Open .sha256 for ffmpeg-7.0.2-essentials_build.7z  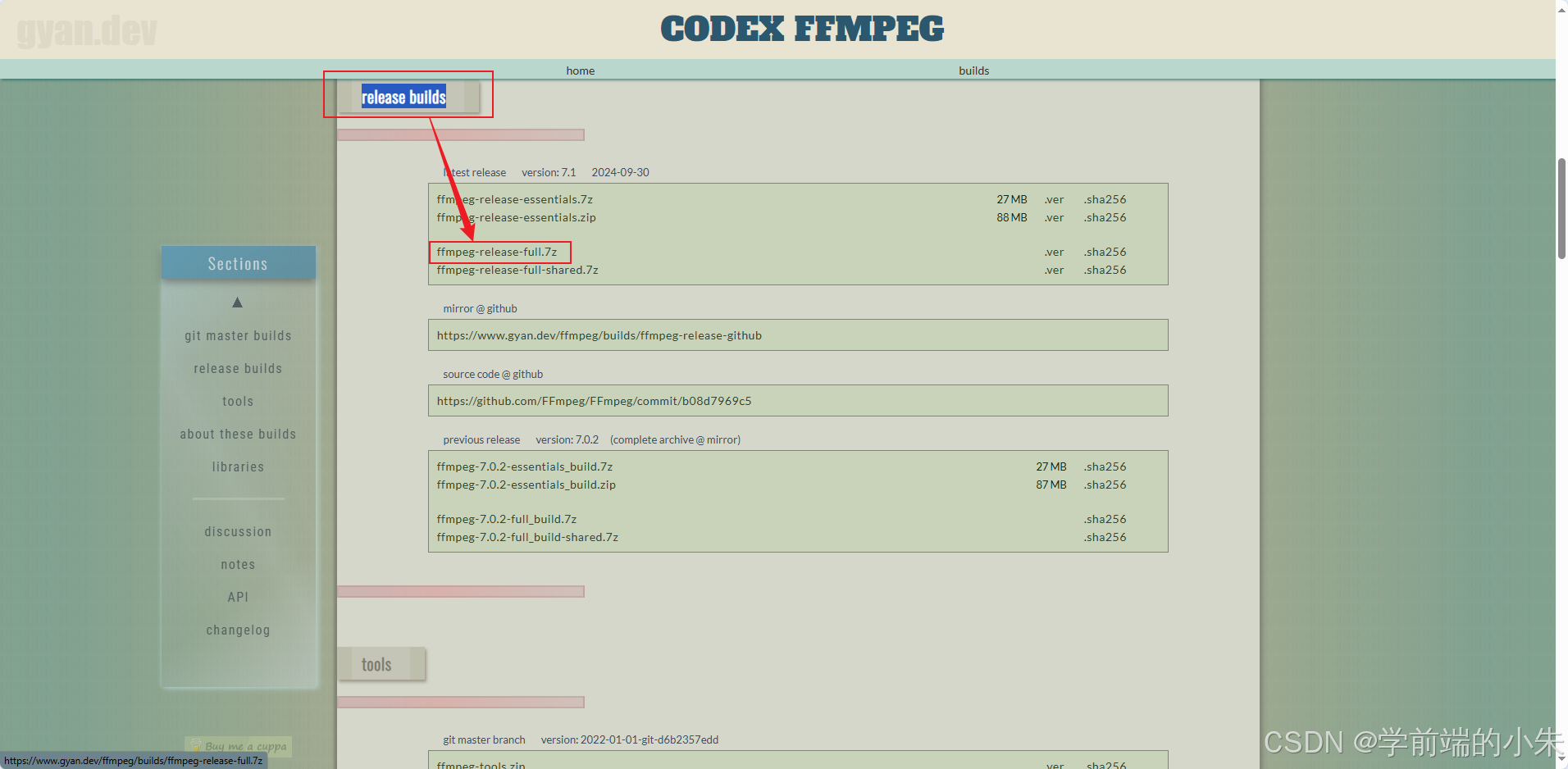click(x=1105, y=466)
